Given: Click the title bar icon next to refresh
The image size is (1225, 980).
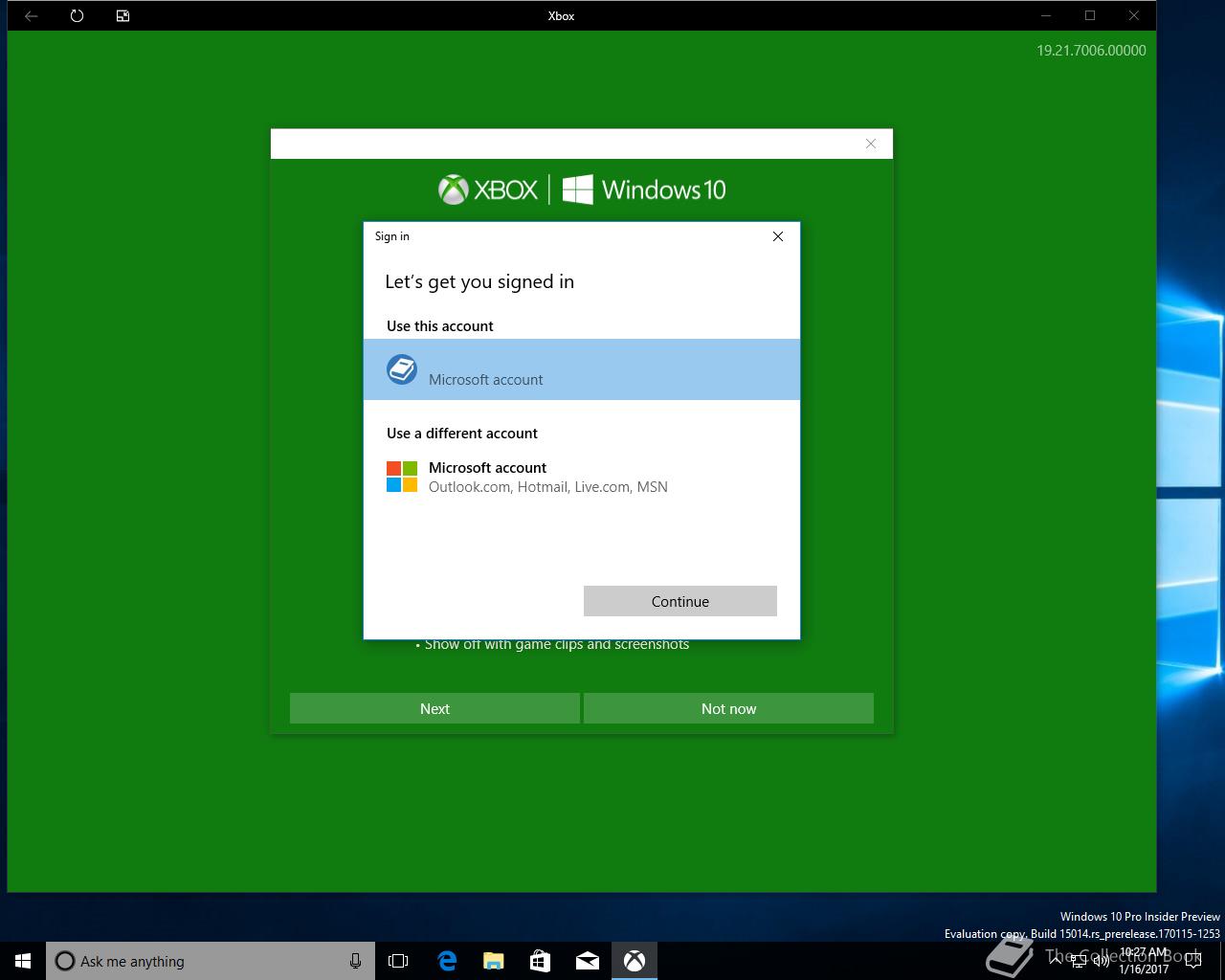Looking at the screenshot, I should coord(122,15).
